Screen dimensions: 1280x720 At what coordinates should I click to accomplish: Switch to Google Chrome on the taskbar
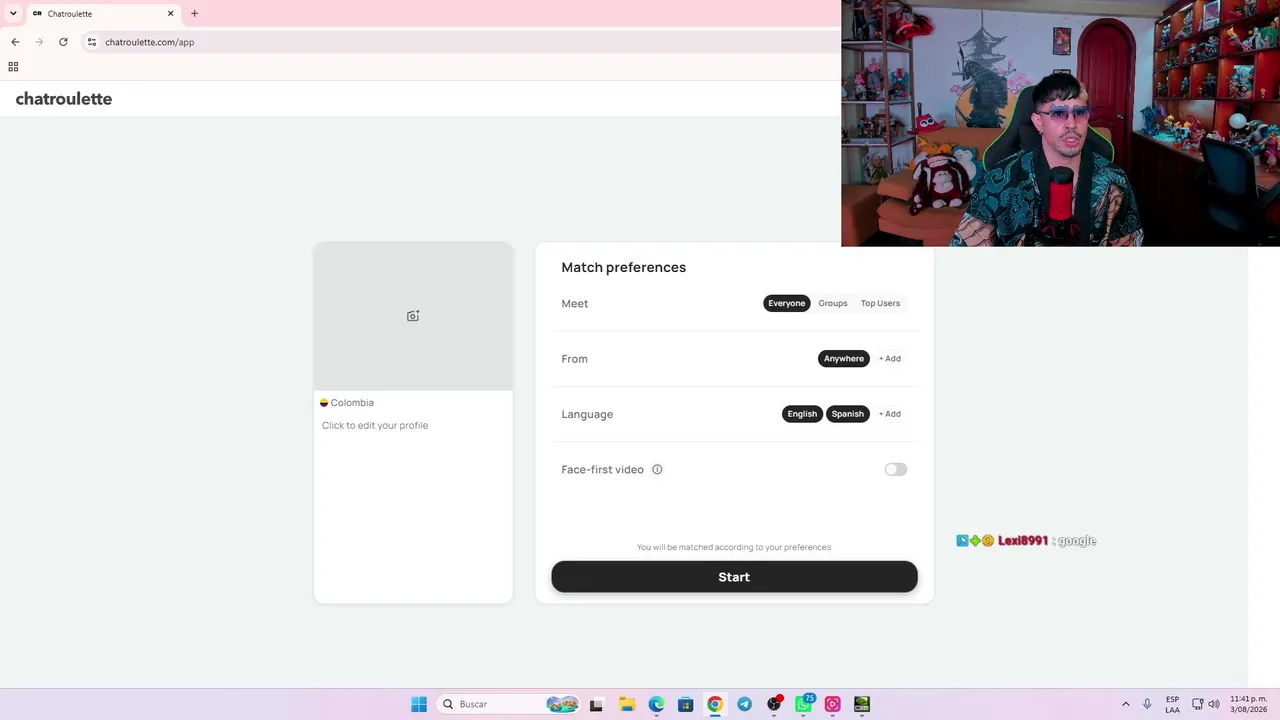tap(715, 704)
